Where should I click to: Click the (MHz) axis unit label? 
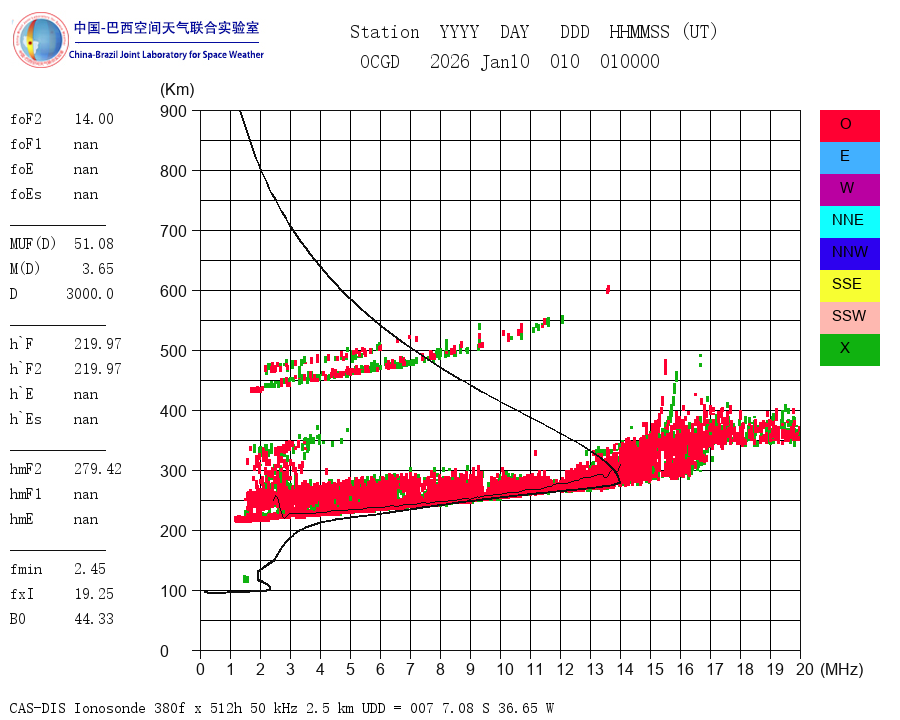[x=842, y=669]
